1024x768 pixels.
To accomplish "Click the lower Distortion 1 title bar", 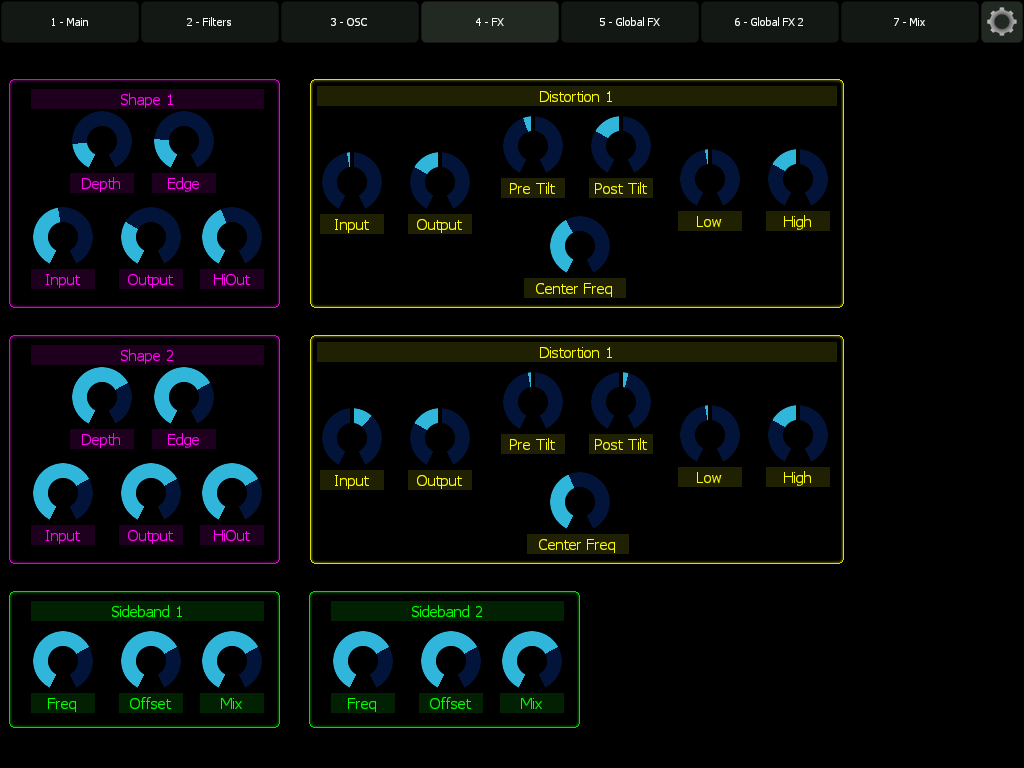I will [x=577, y=353].
